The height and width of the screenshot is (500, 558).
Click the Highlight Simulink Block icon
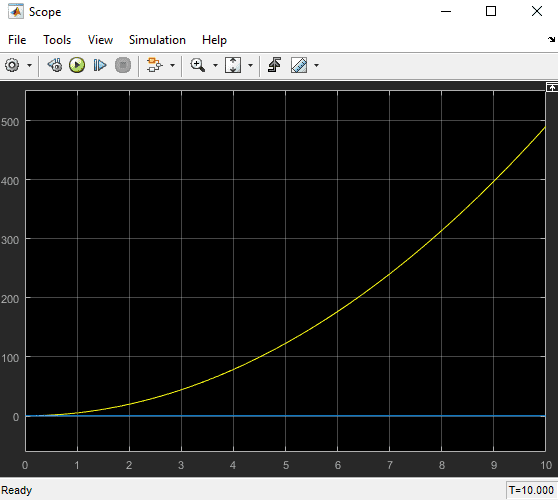coord(154,65)
